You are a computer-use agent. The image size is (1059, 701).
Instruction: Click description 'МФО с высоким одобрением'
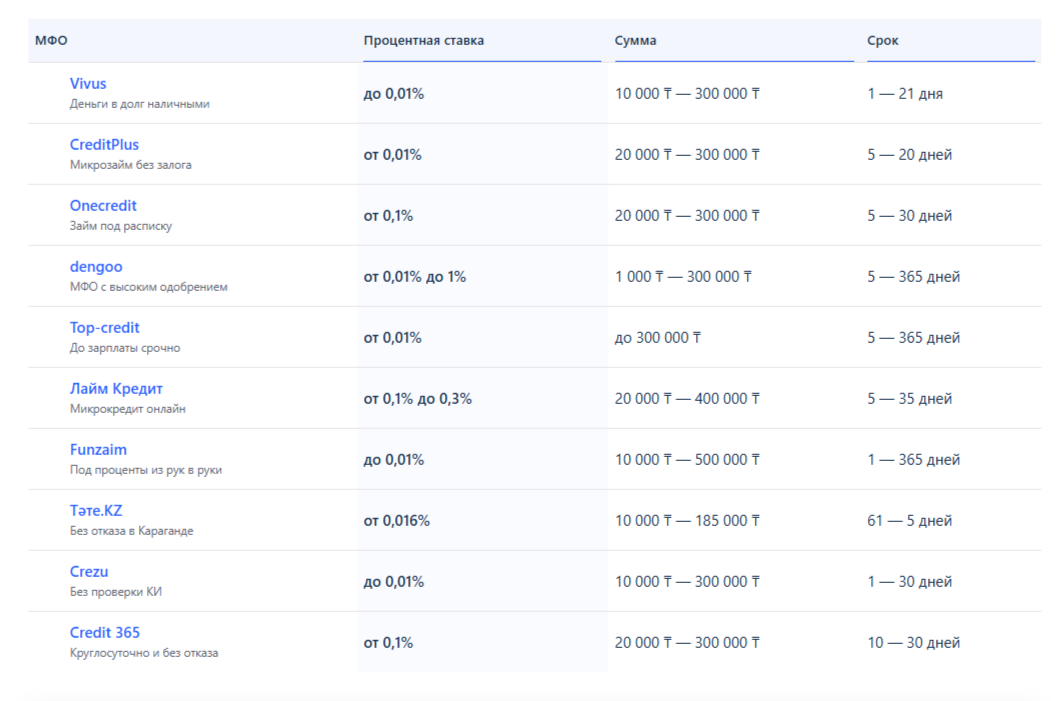pyautogui.click(x=149, y=287)
